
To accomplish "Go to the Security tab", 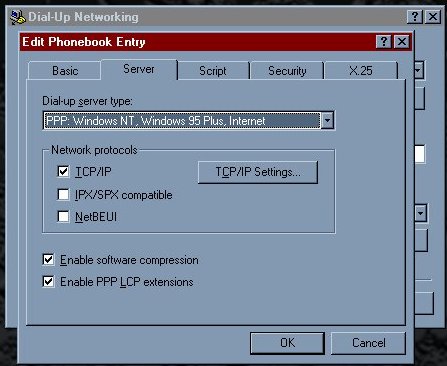I will tap(287, 71).
